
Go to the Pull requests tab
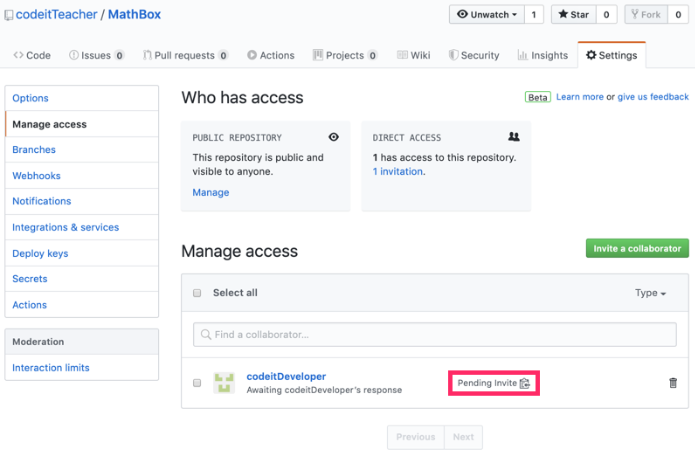(x=185, y=55)
